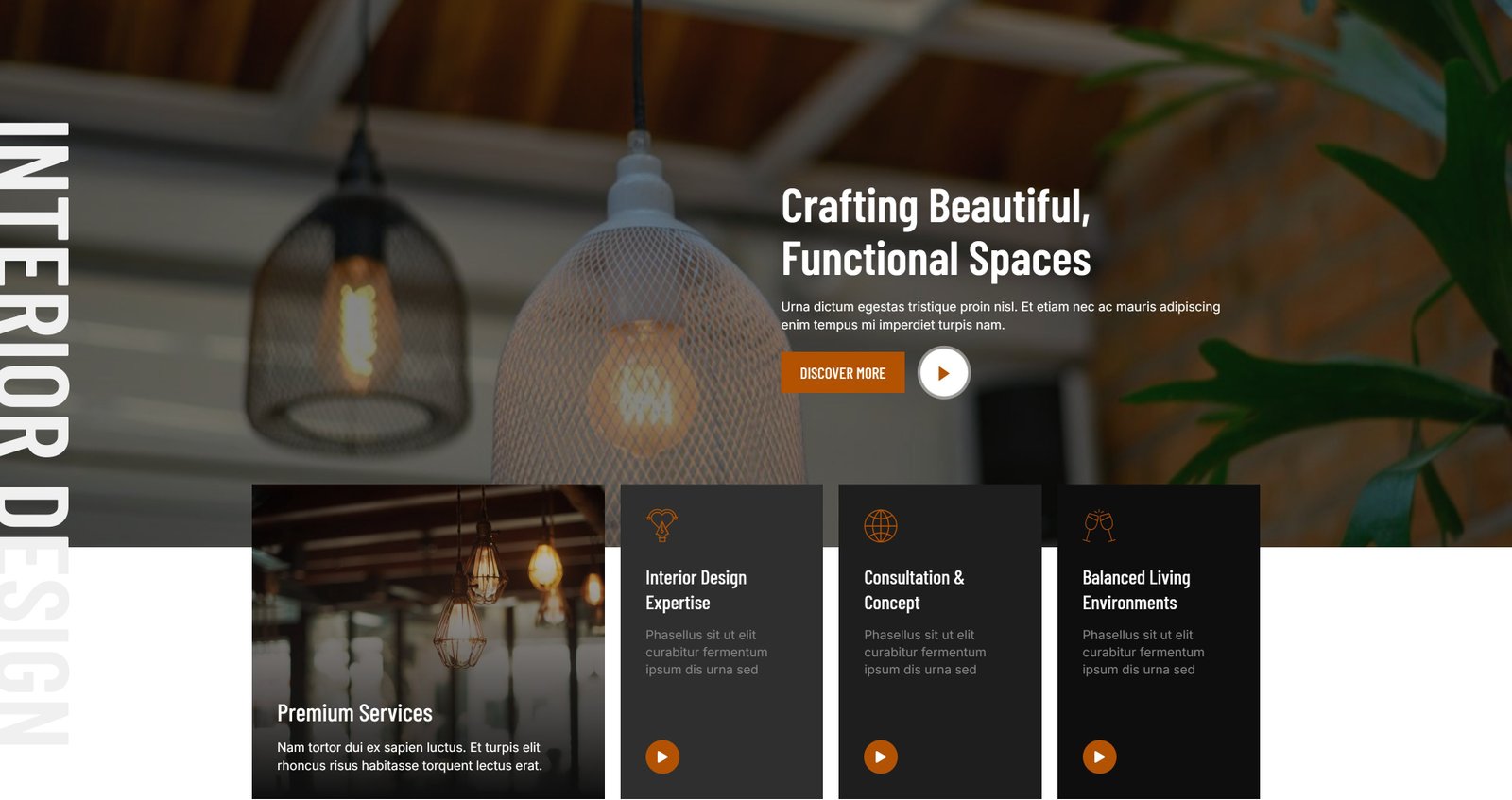The image size is (1512, 800).
Task: Click the wine glasses icon above Balanced Living
Action: (x=1099, y=525)
